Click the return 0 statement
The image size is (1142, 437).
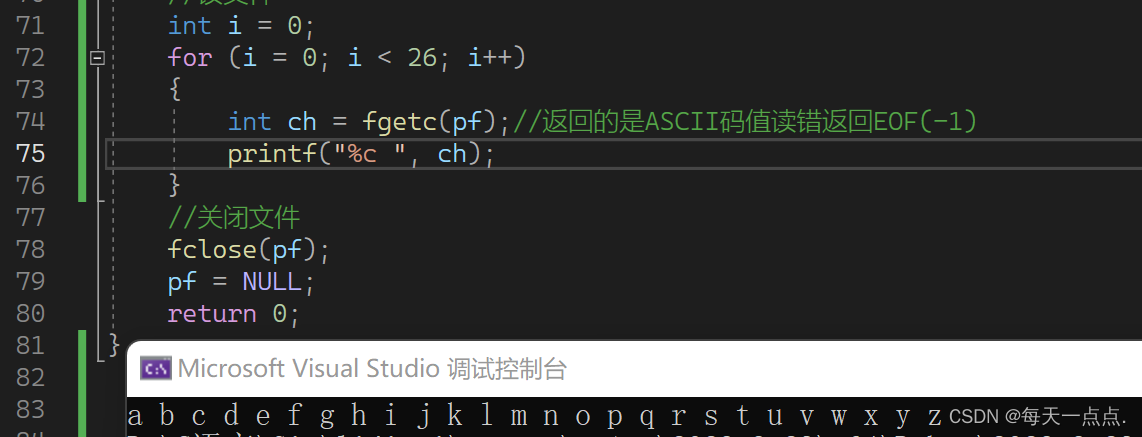[x=234, y=314]
